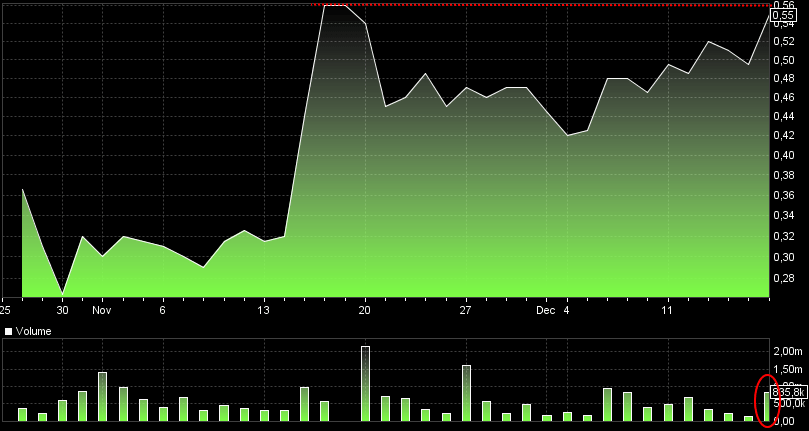Screen dimensions: 809x431
Task: Click the Nov label on date axis
Action: point(101,310)
